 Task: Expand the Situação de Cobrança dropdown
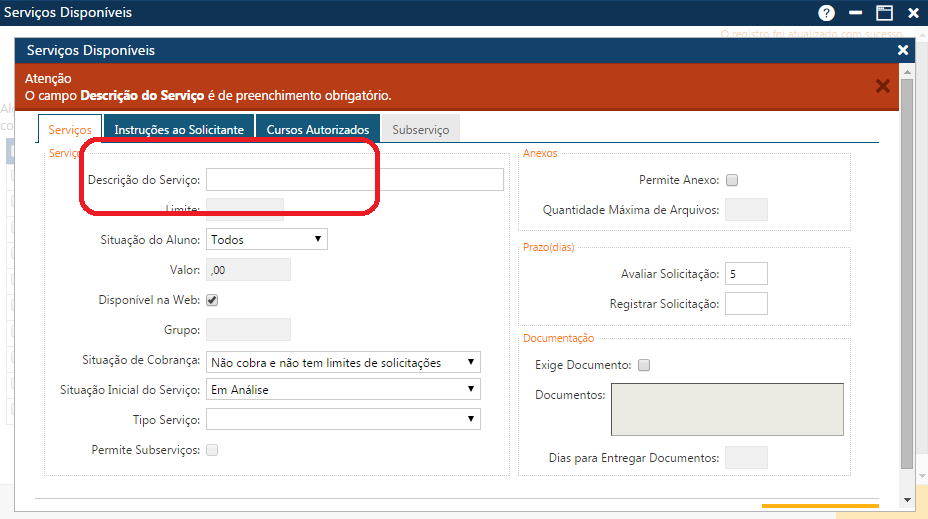tap(343, 362)
